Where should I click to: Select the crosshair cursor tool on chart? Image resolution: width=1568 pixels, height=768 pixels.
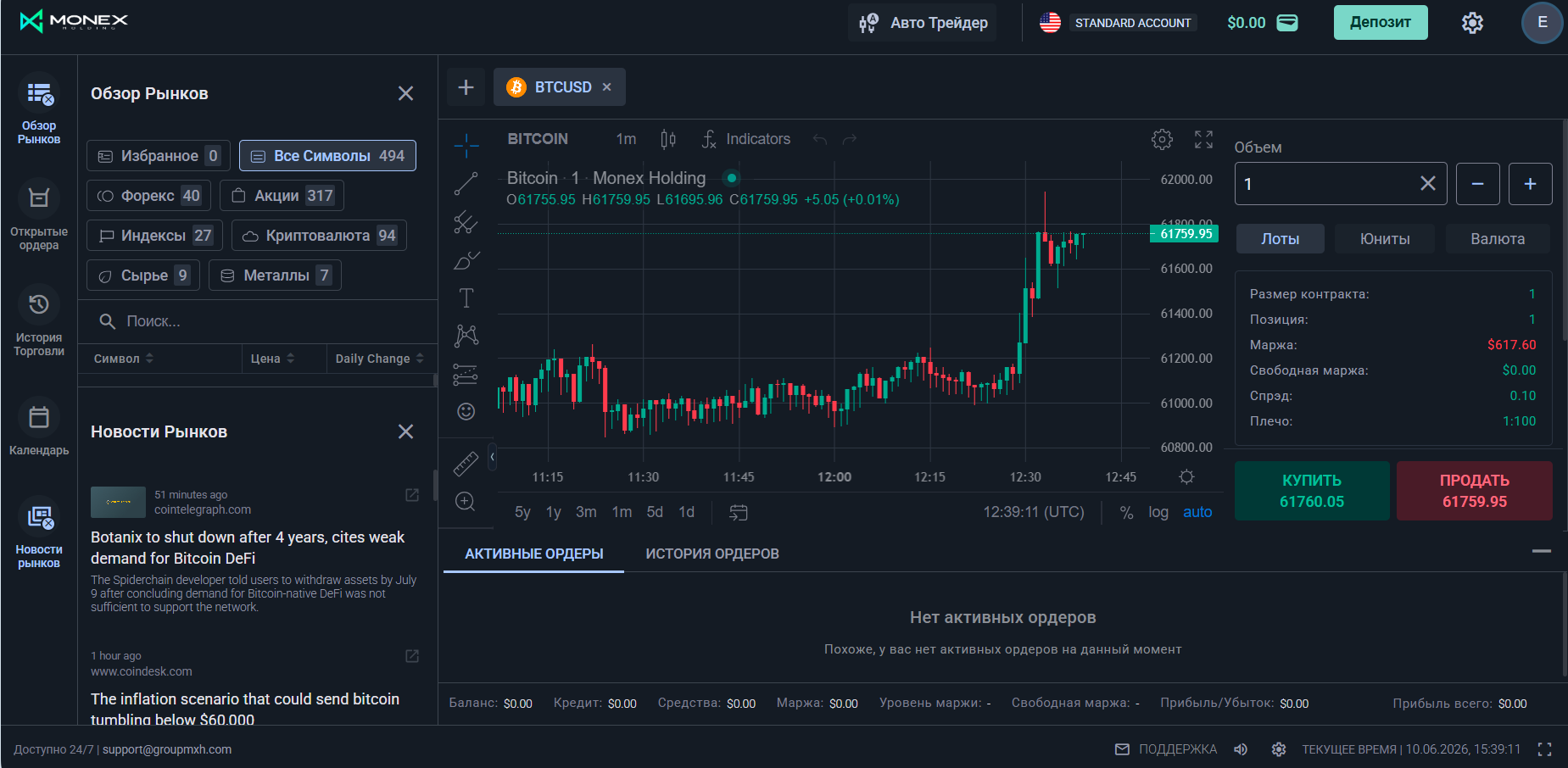(x=466, y=146)
